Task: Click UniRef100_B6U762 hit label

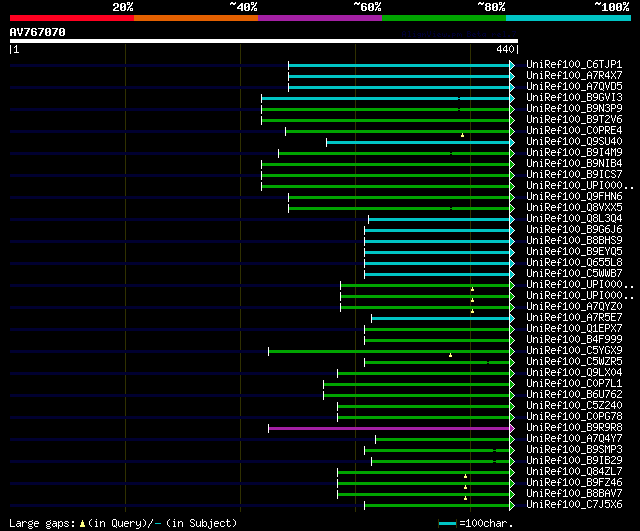Action: tap(574, 395)
